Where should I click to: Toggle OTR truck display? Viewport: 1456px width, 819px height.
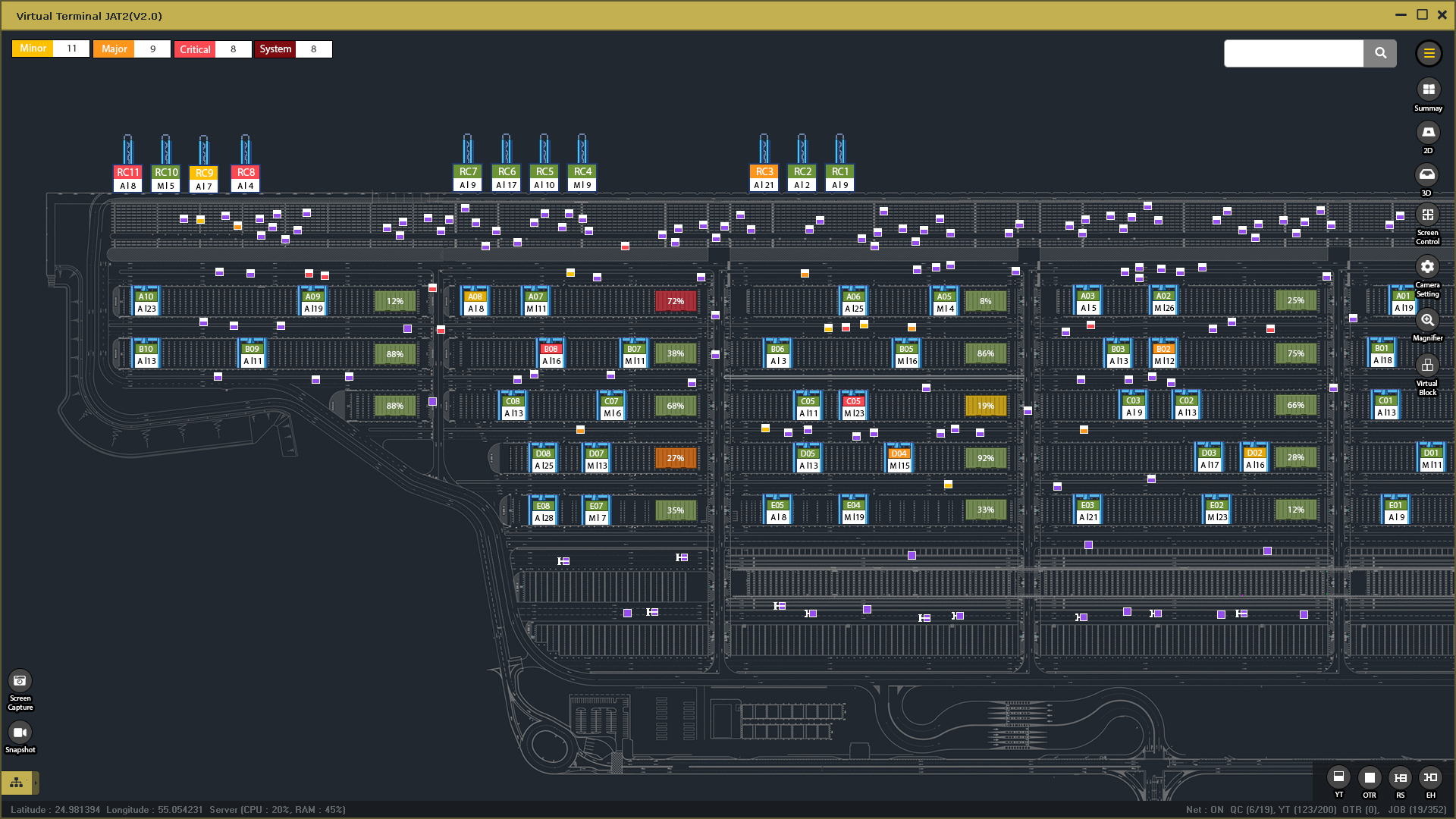click(1369, 777)
